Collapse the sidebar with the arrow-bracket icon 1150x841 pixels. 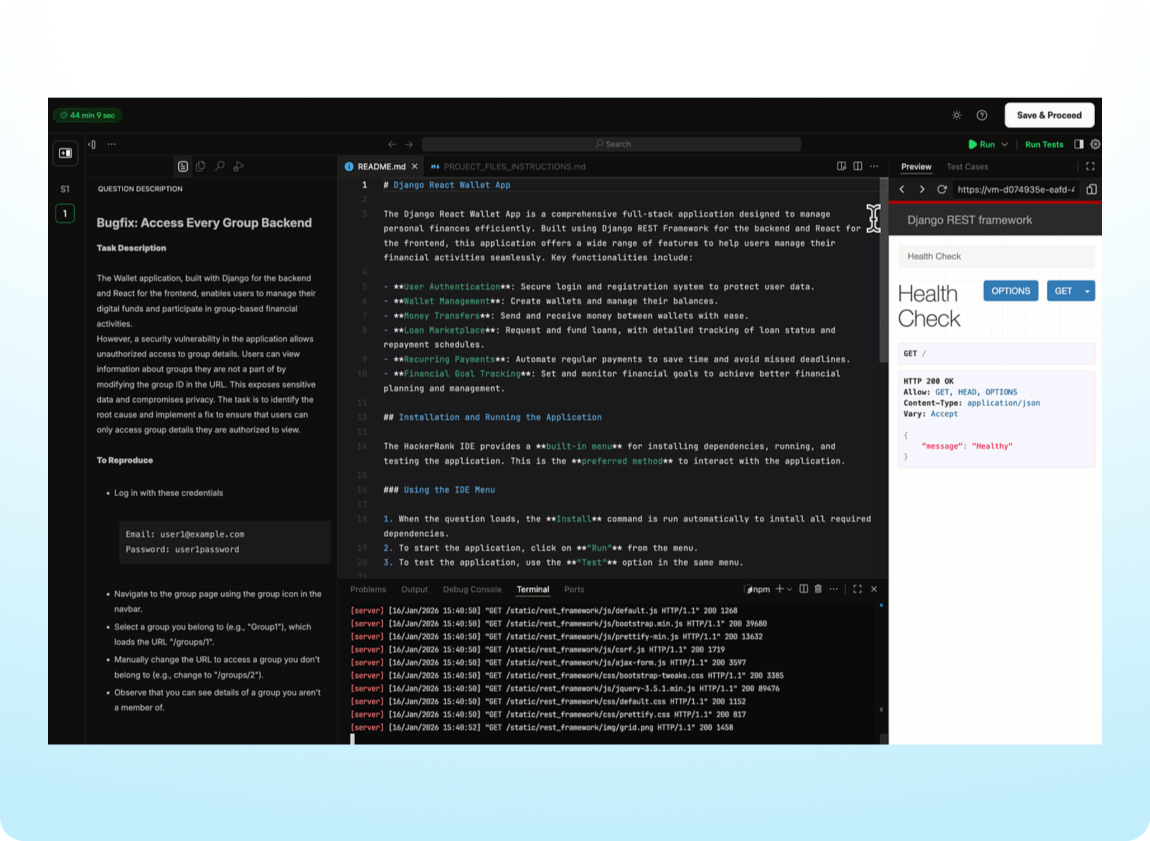[92, 144]
